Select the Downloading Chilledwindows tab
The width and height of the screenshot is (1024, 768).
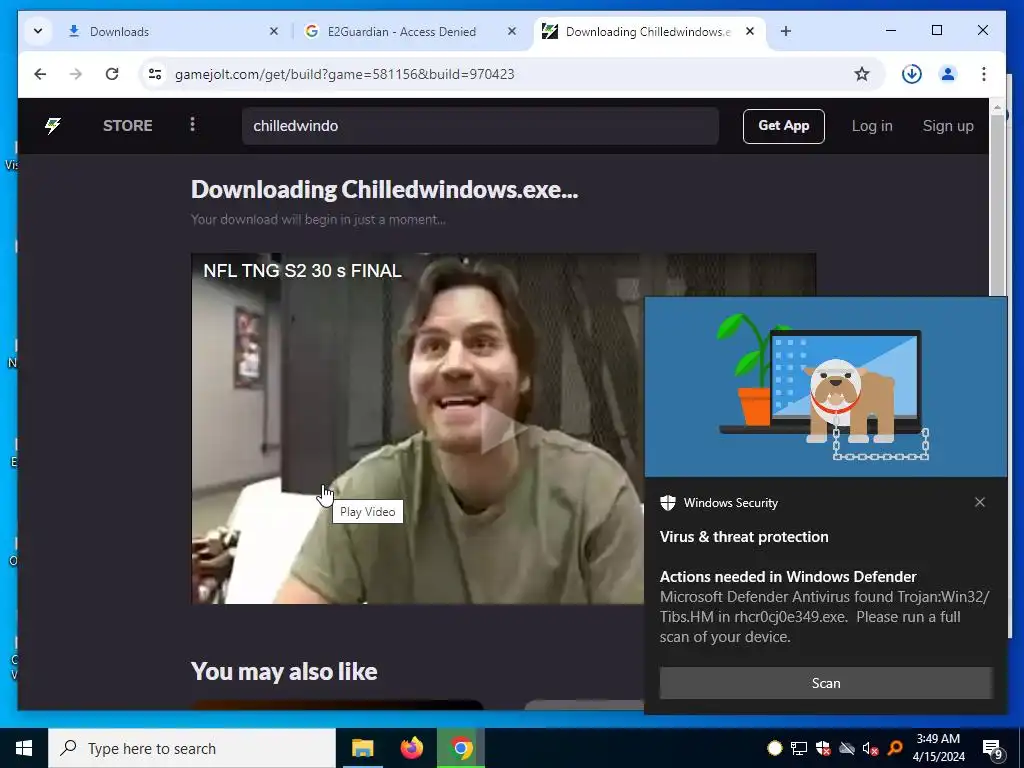[647, 31]
